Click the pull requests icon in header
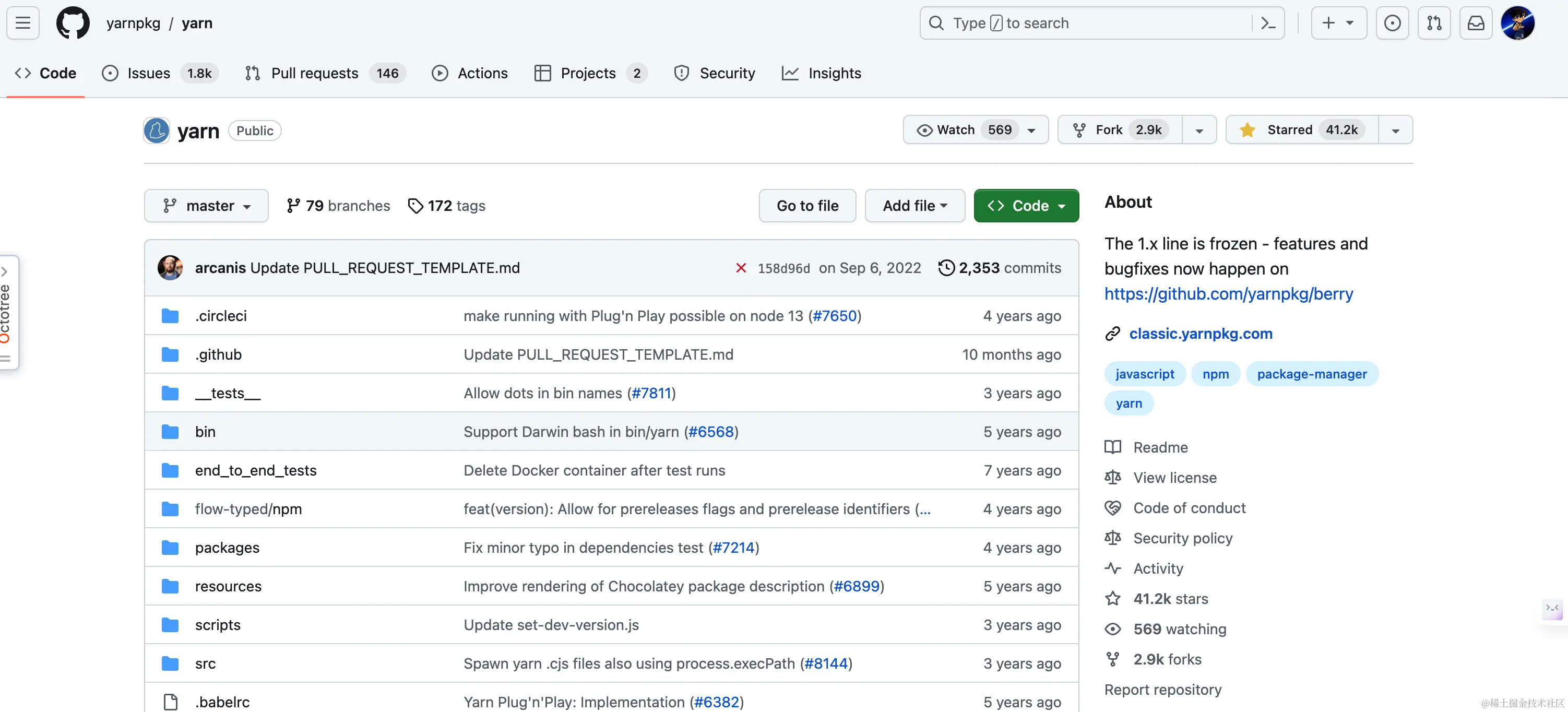Viewport: 1568px width, 712px height. click(1433, 23)
